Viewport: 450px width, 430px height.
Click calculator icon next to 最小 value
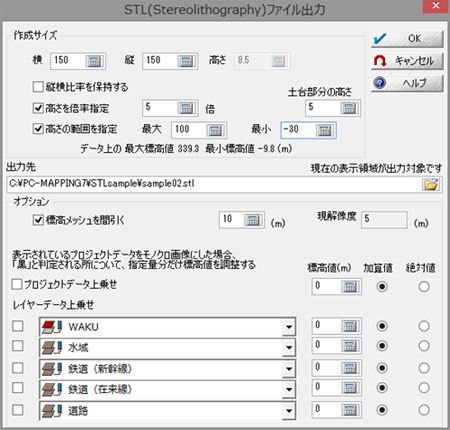coord(324,130)
